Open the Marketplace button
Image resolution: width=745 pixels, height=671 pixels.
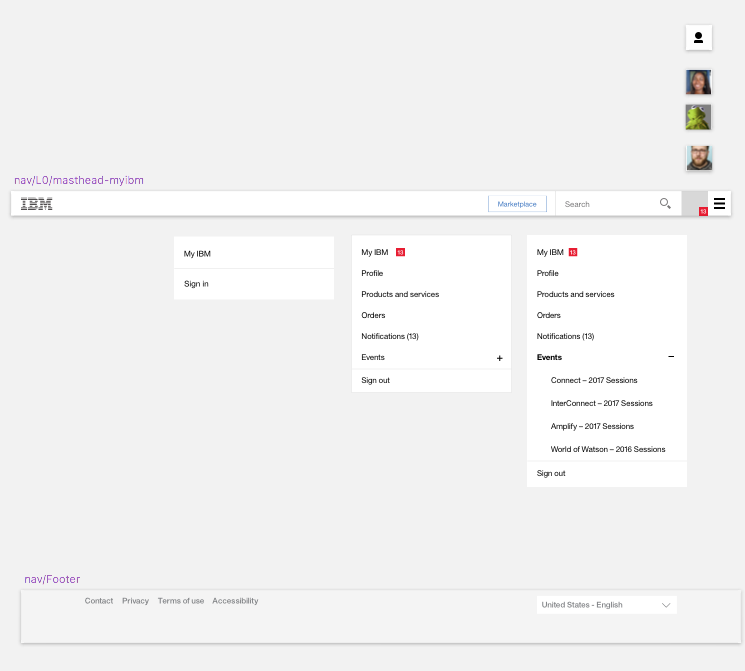click(517, 204)
